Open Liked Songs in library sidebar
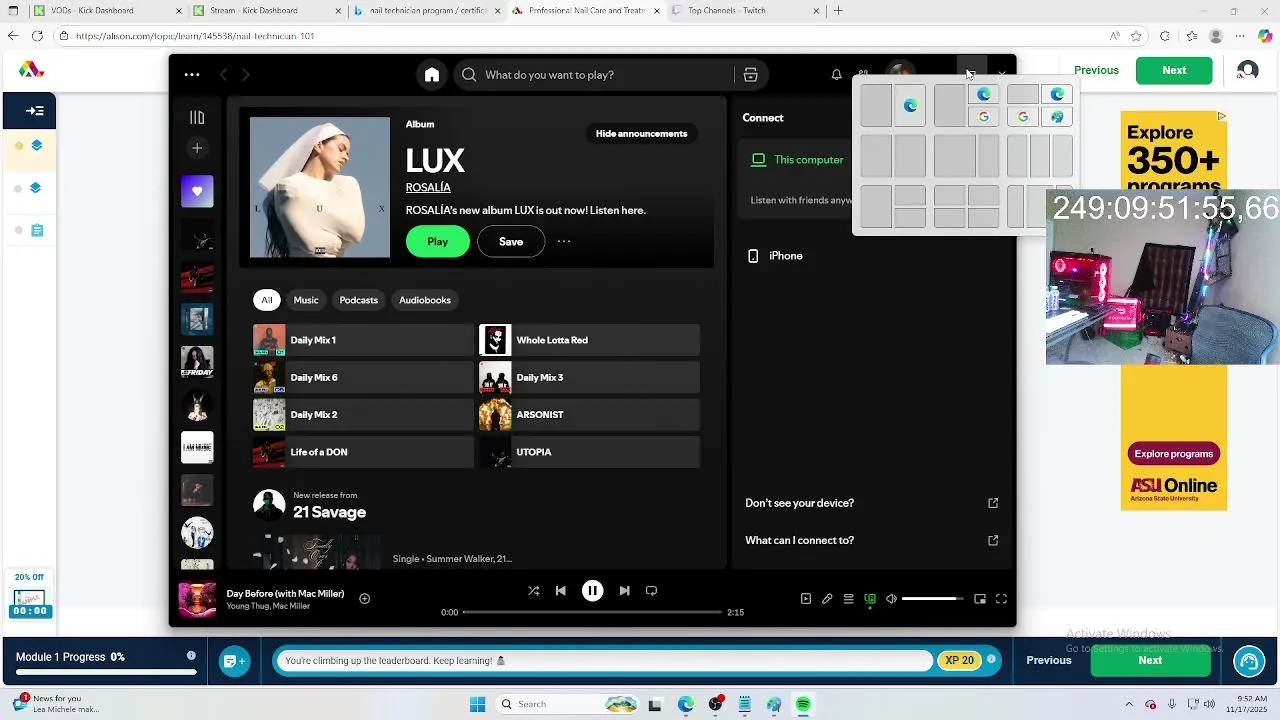The image size is (1280, 720). click(x=197, y=191)
